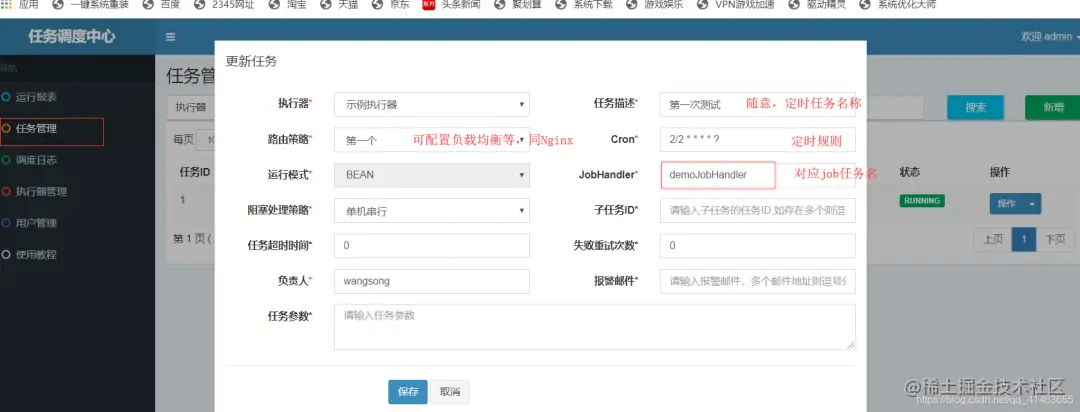
Task: Click the 保存 button
Action: [408, 392]
